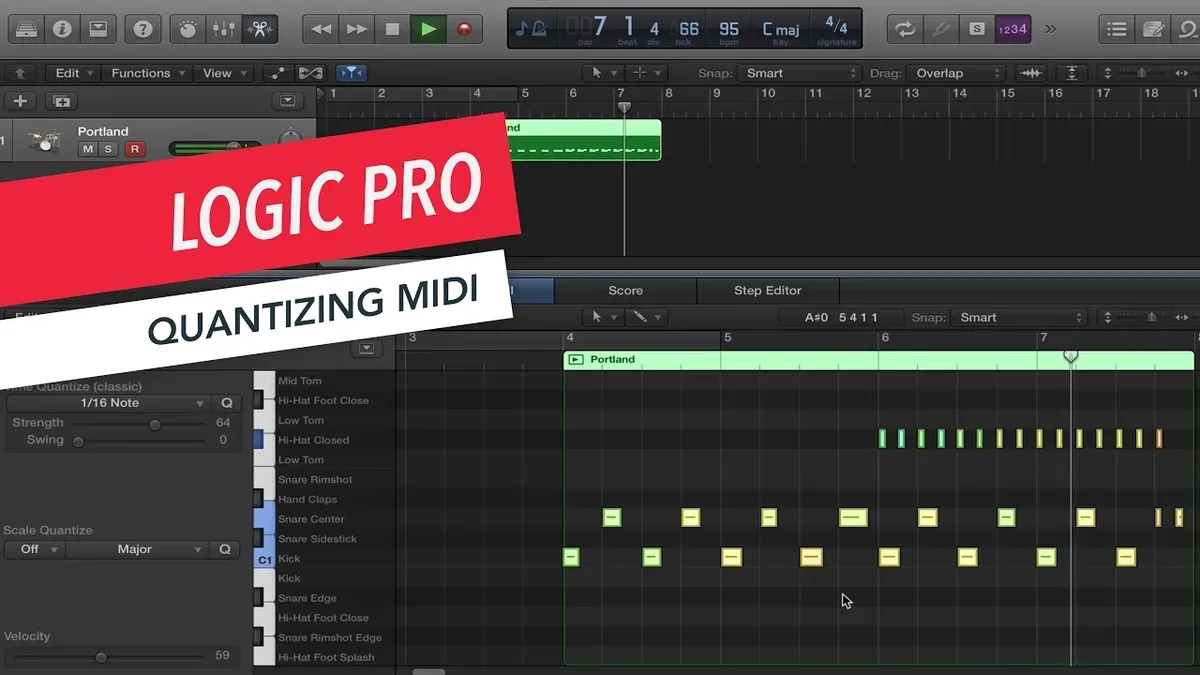This screenshot has height=675, width=1200.
Task: Toggle the Flex bow-tie button
Action: click(311, 73)
